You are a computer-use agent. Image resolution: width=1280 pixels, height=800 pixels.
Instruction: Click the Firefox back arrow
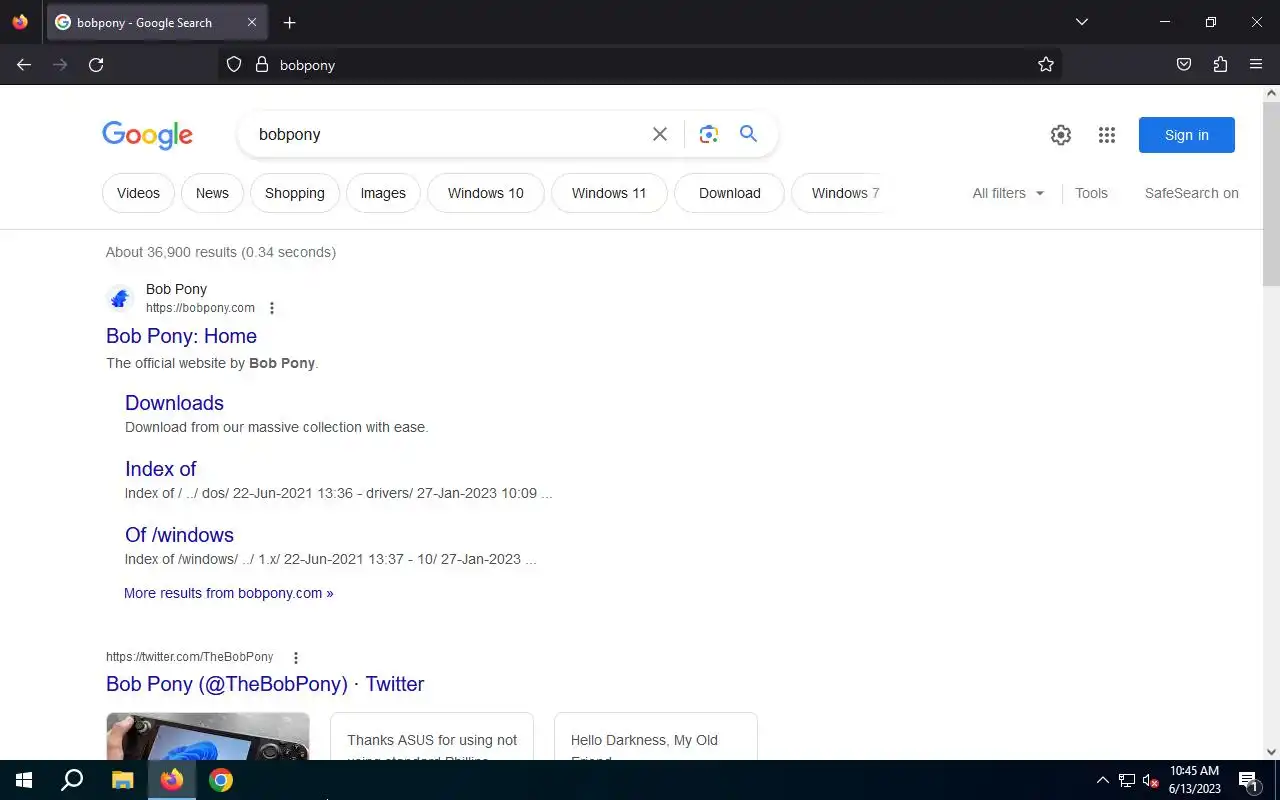[x=24, y=65]
